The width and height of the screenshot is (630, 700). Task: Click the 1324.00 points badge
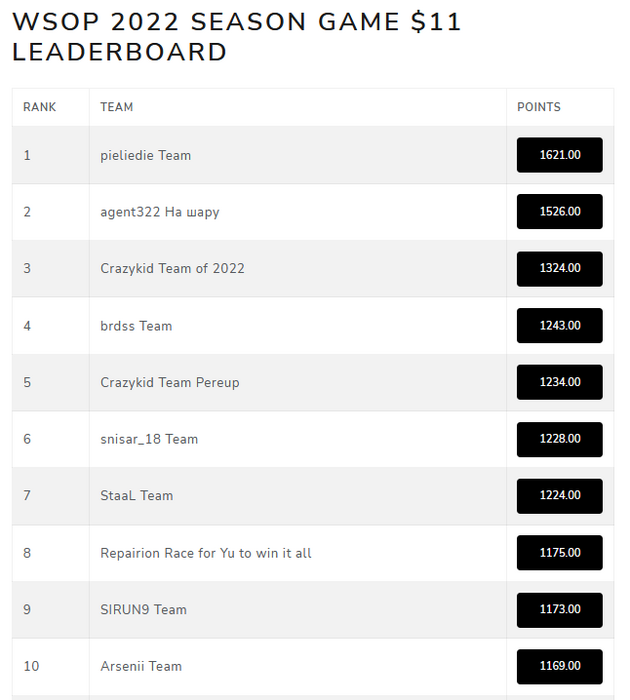click(559, 268)
